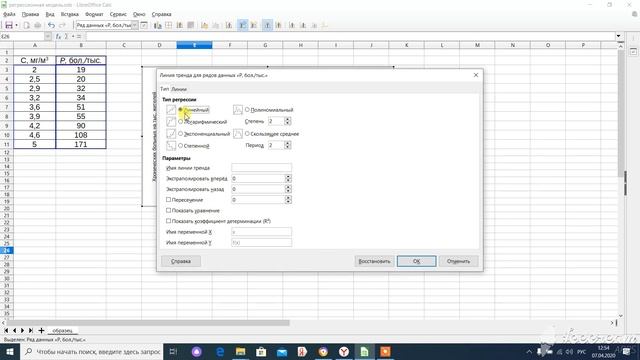This screenshot has height=360, width=640.
Task: Open the Файл menu
Action: 9,14
